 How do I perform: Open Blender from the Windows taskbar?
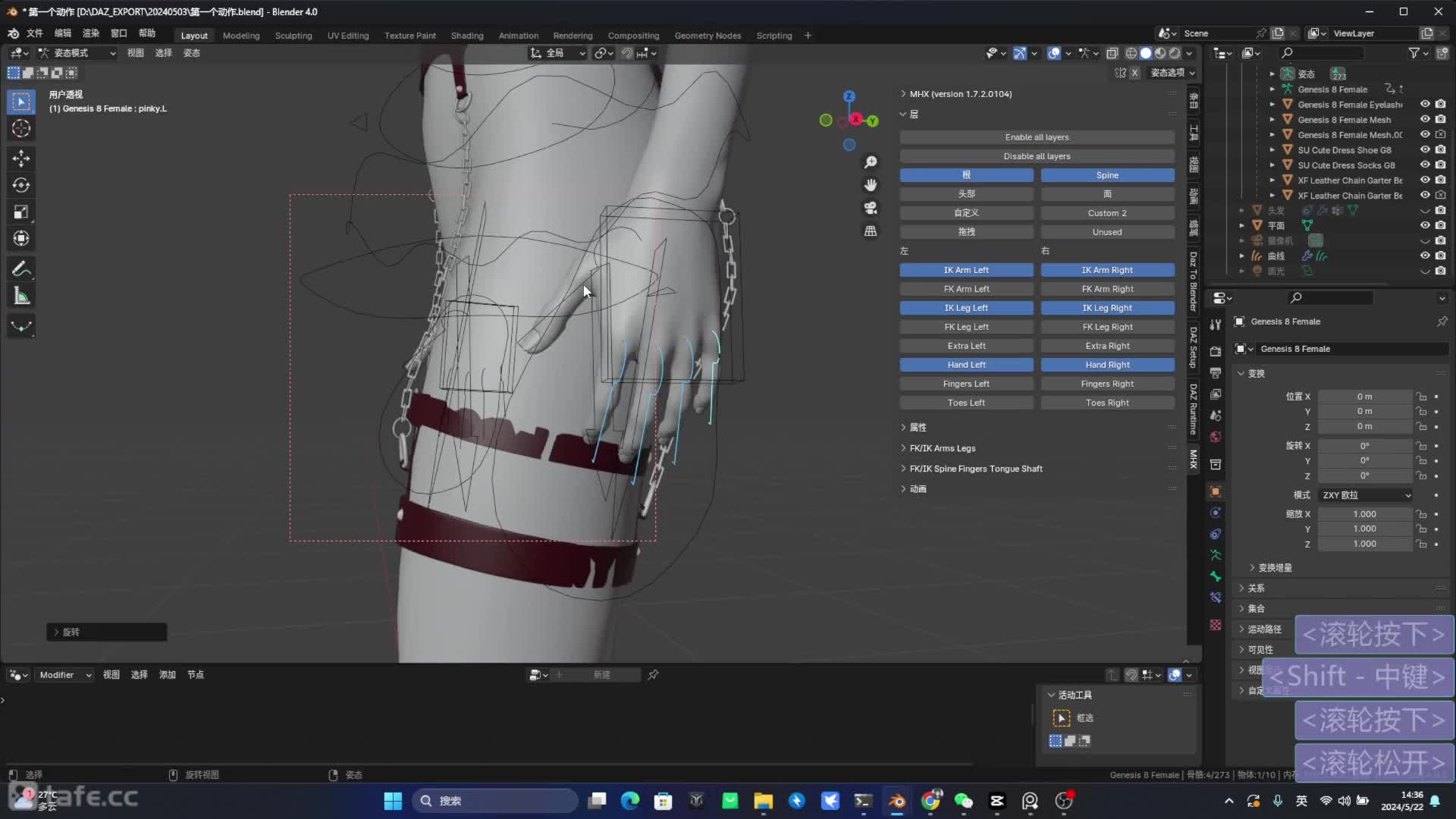897,801
